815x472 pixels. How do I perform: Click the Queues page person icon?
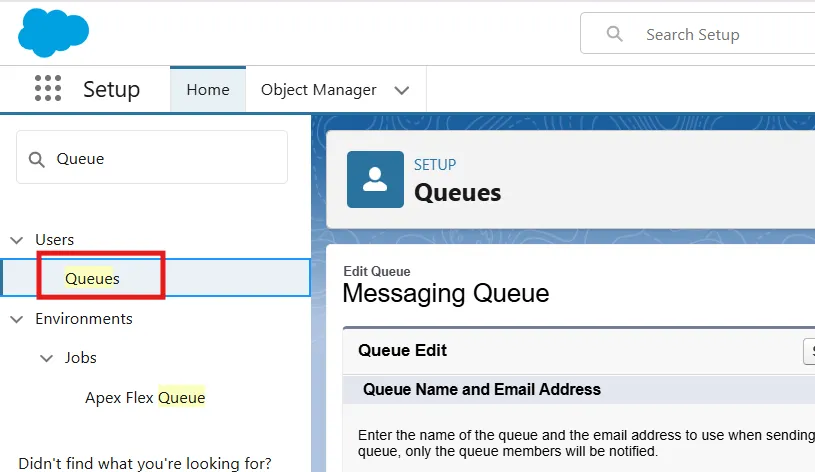(375, 179)
